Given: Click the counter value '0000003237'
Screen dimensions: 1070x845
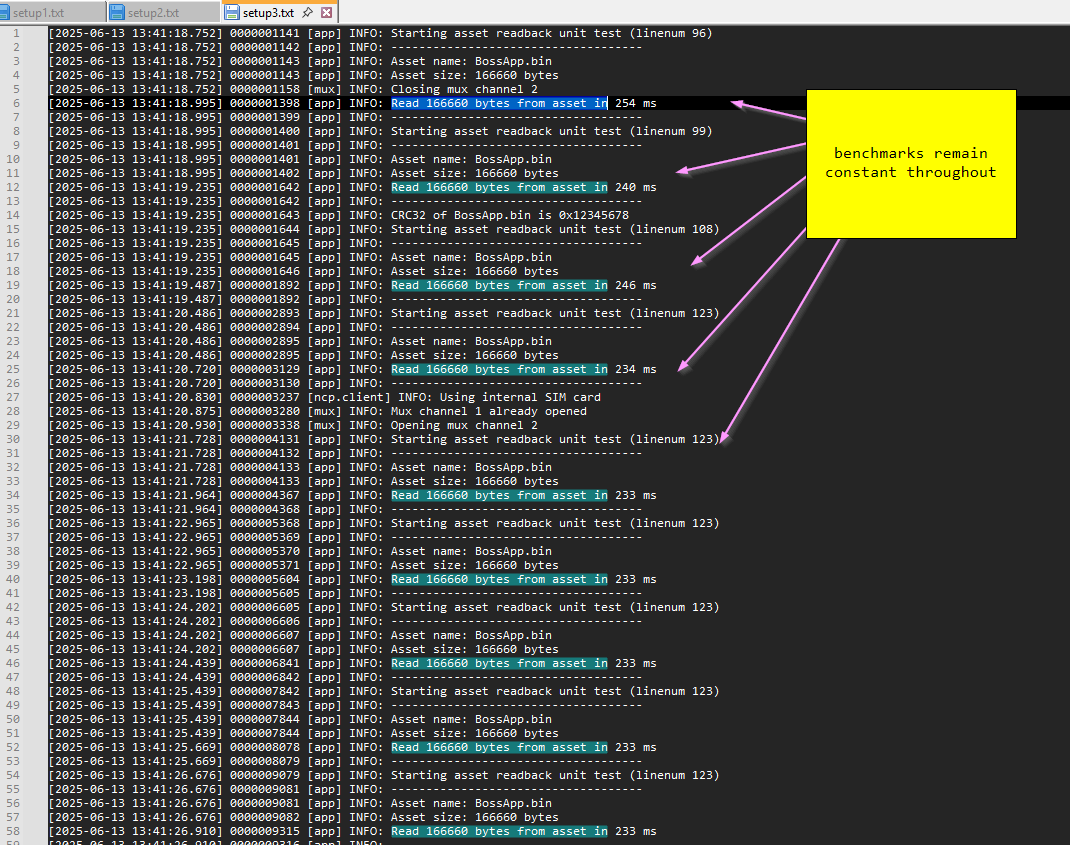Looking at the screenshot, I should click(x=265, y=397).
